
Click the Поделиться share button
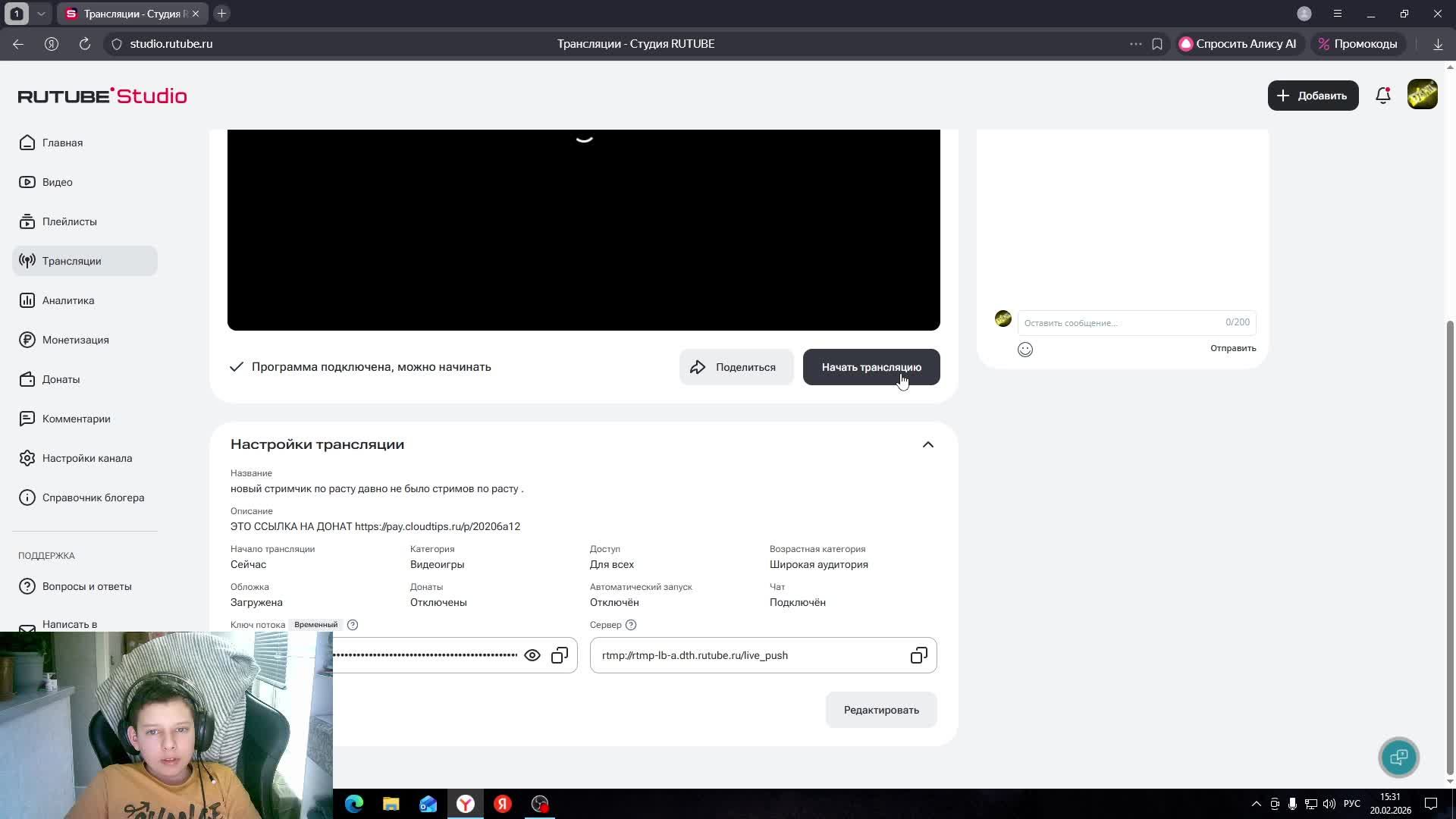pos(736,367)
